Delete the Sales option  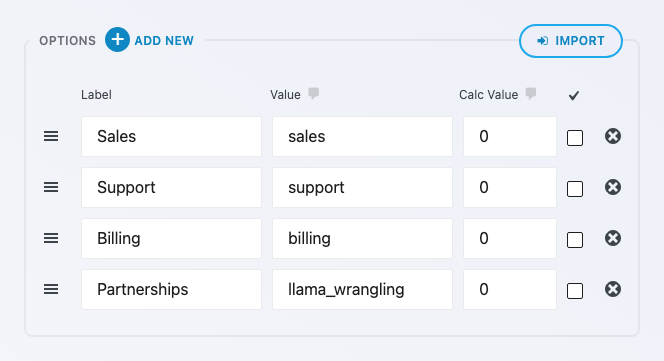point(613,136)
